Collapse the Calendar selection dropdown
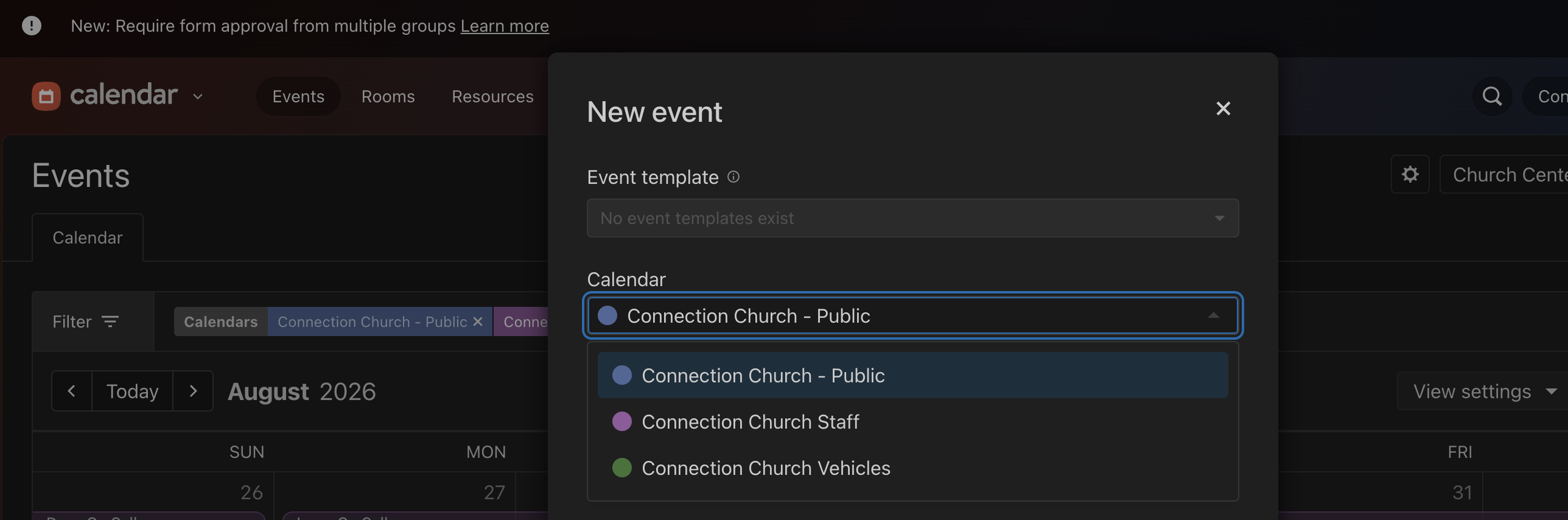Screen dimensions: 1568x520 click(1214, 316)
